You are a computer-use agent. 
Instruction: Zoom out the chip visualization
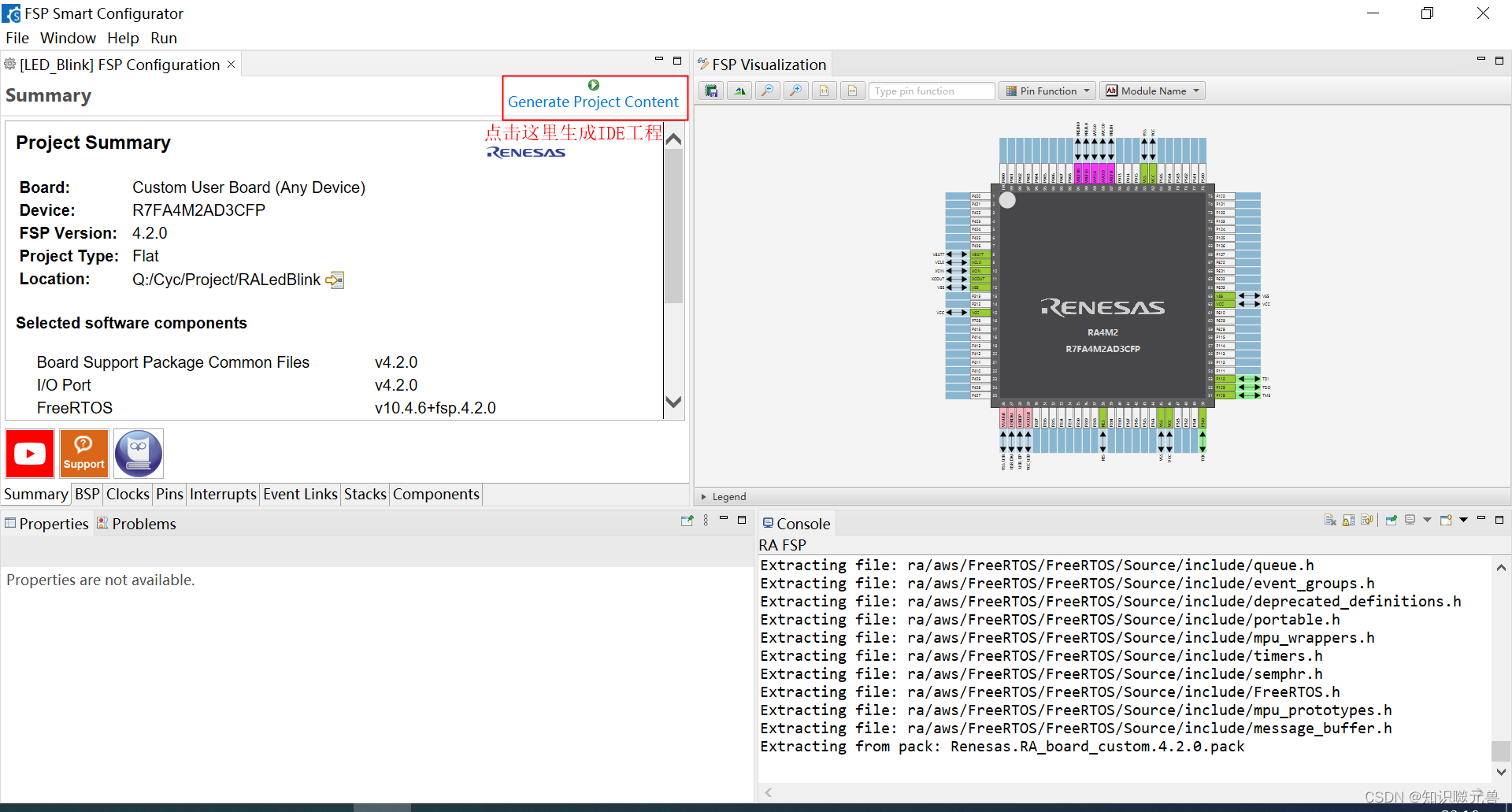point(767,91)
